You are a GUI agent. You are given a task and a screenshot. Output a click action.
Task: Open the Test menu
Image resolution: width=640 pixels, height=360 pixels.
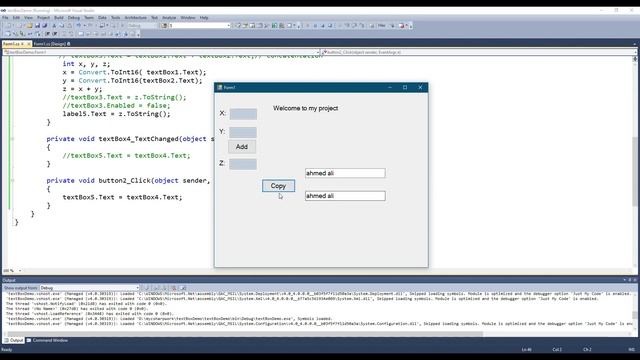tap(154, 18)
